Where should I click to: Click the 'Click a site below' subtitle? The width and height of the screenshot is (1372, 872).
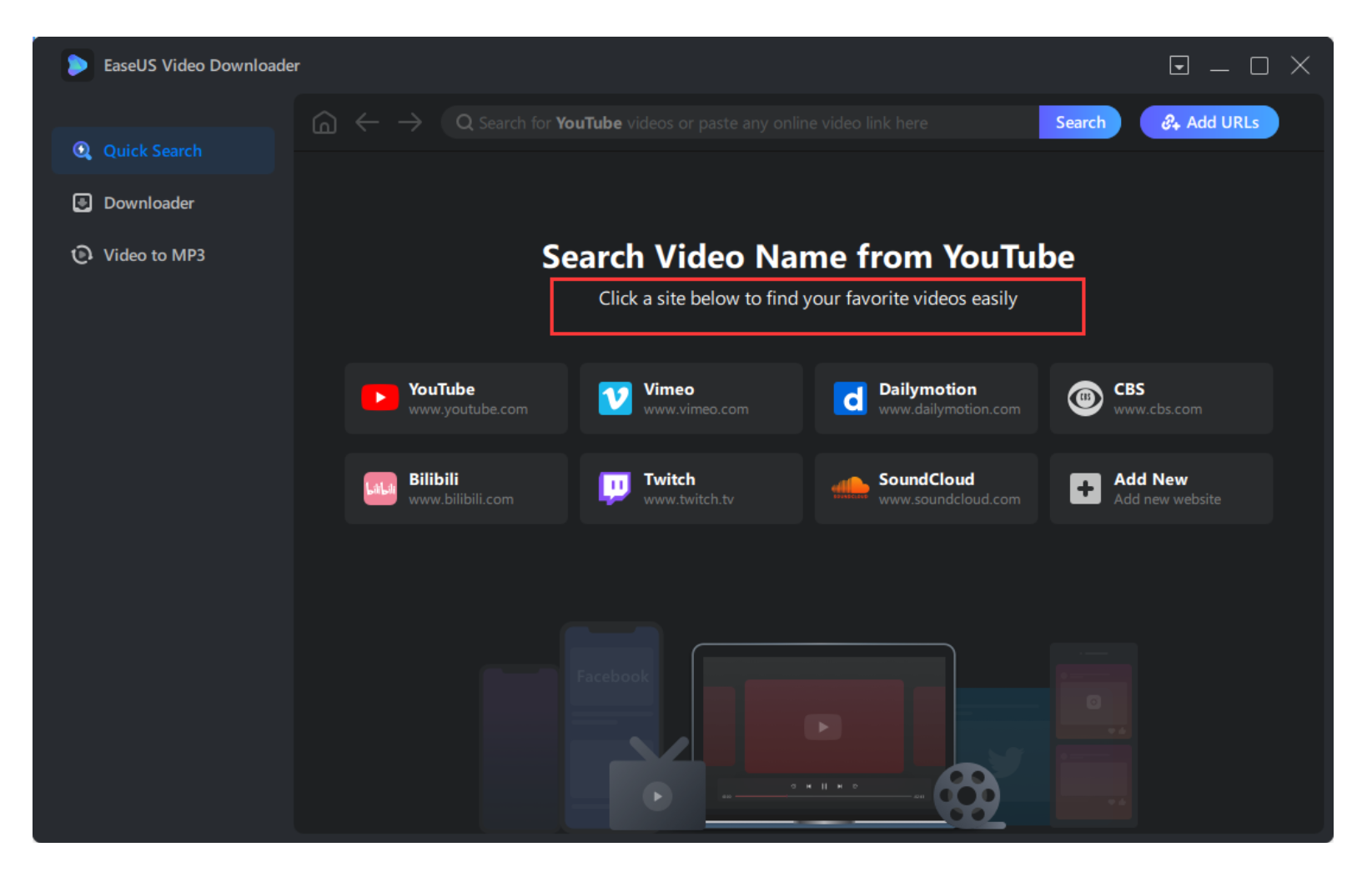(808, 298)
